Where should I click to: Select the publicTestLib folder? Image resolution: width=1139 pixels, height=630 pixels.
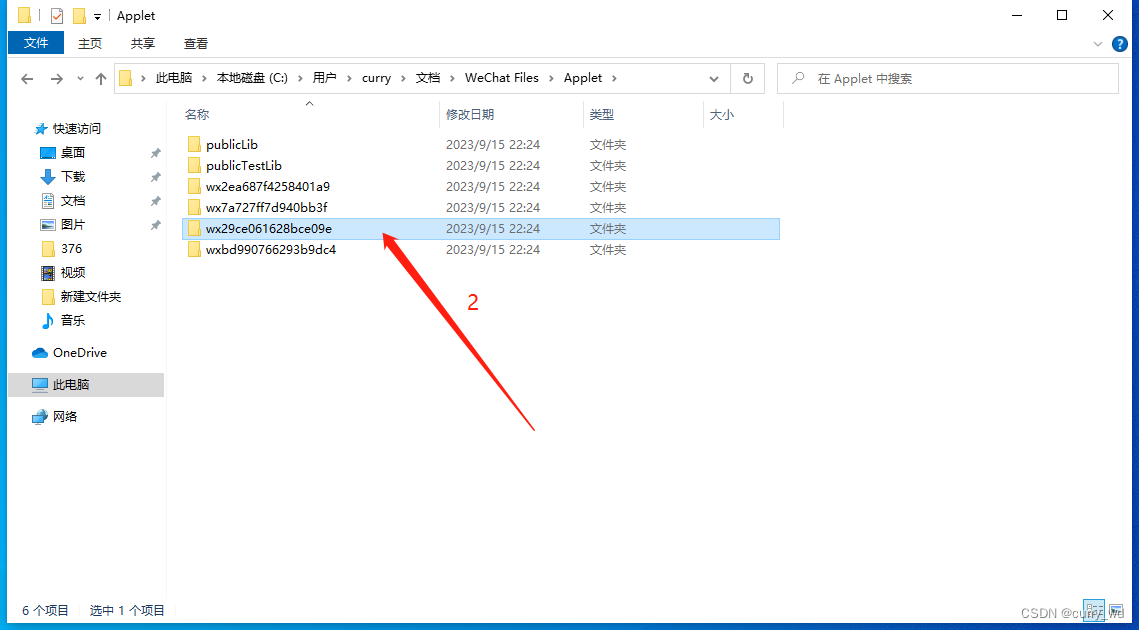coord(480,166)
